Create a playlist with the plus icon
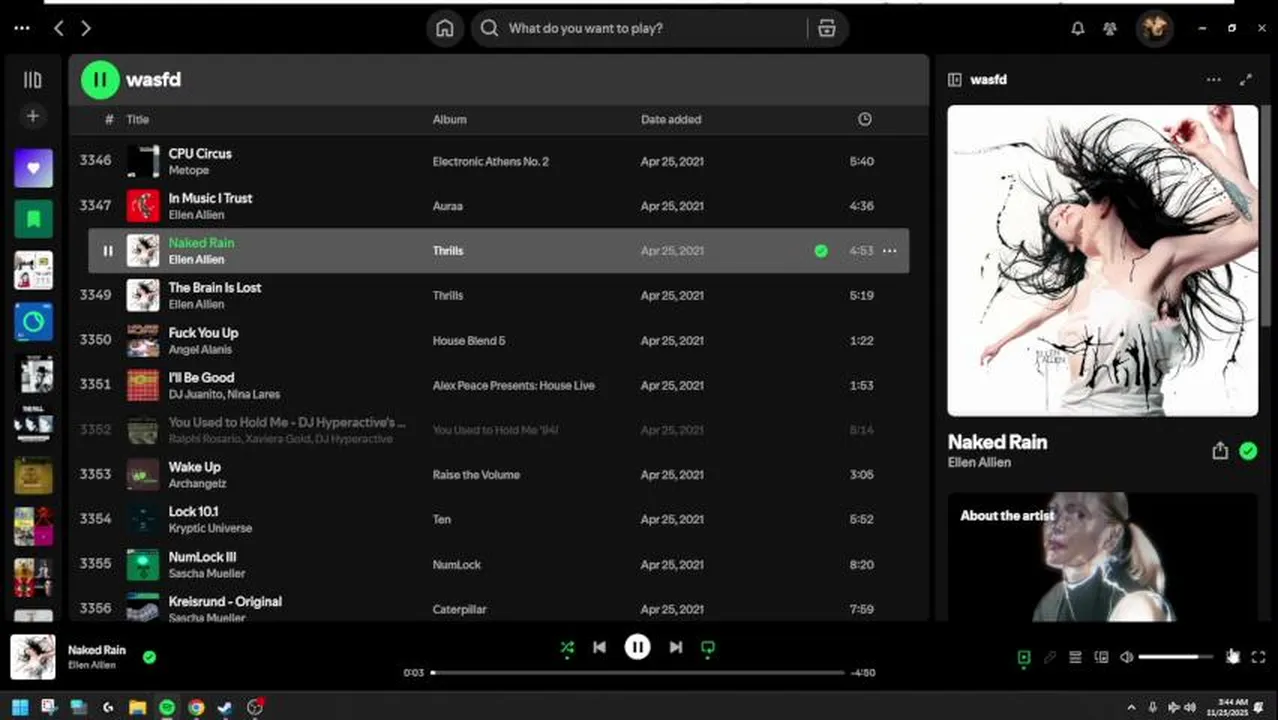This screenshot has width=1278, height=720. pyautogui.click(x=33, y=117)
